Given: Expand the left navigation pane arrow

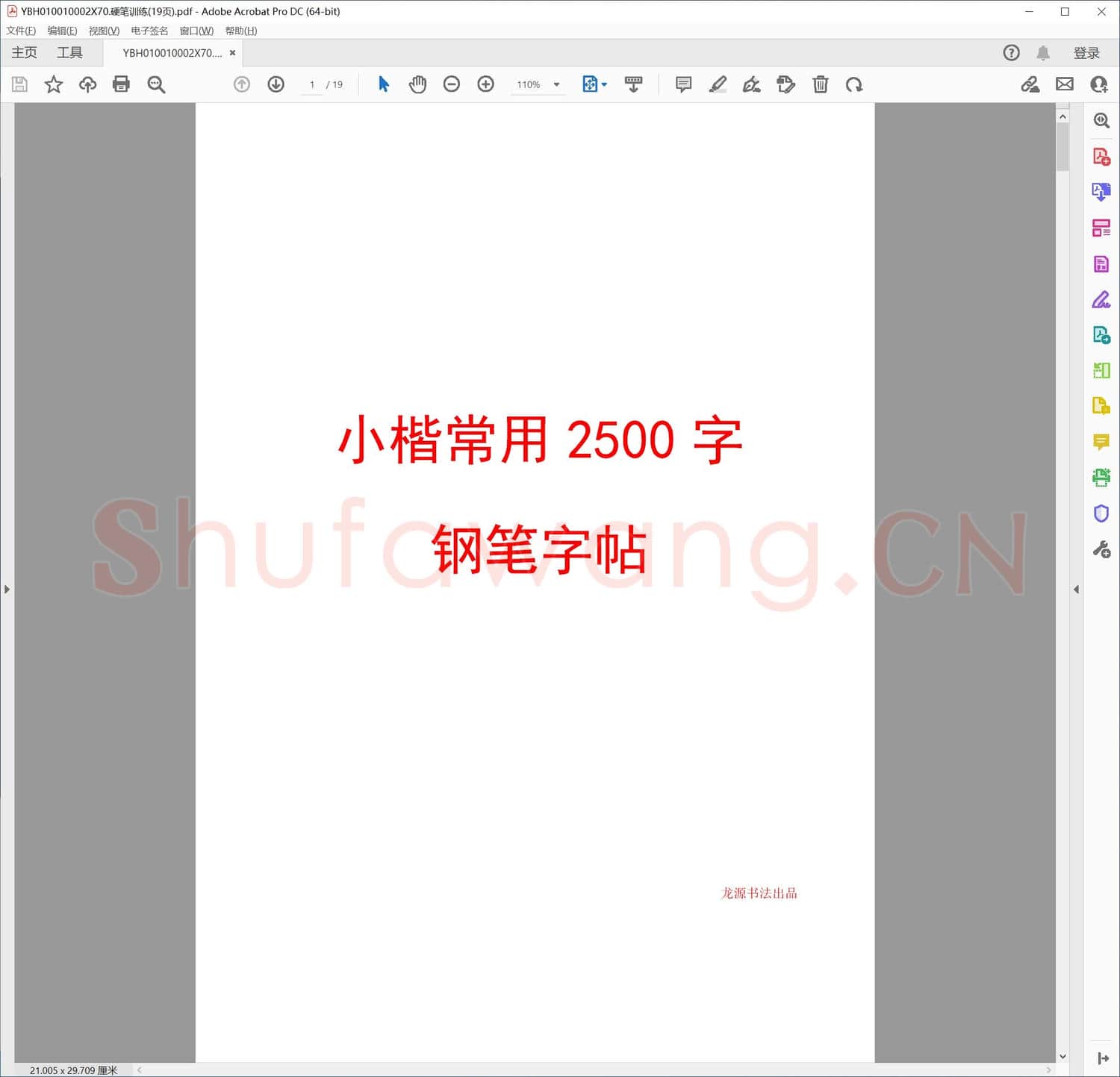Looking at the screenshot, I should pos(7,590).
